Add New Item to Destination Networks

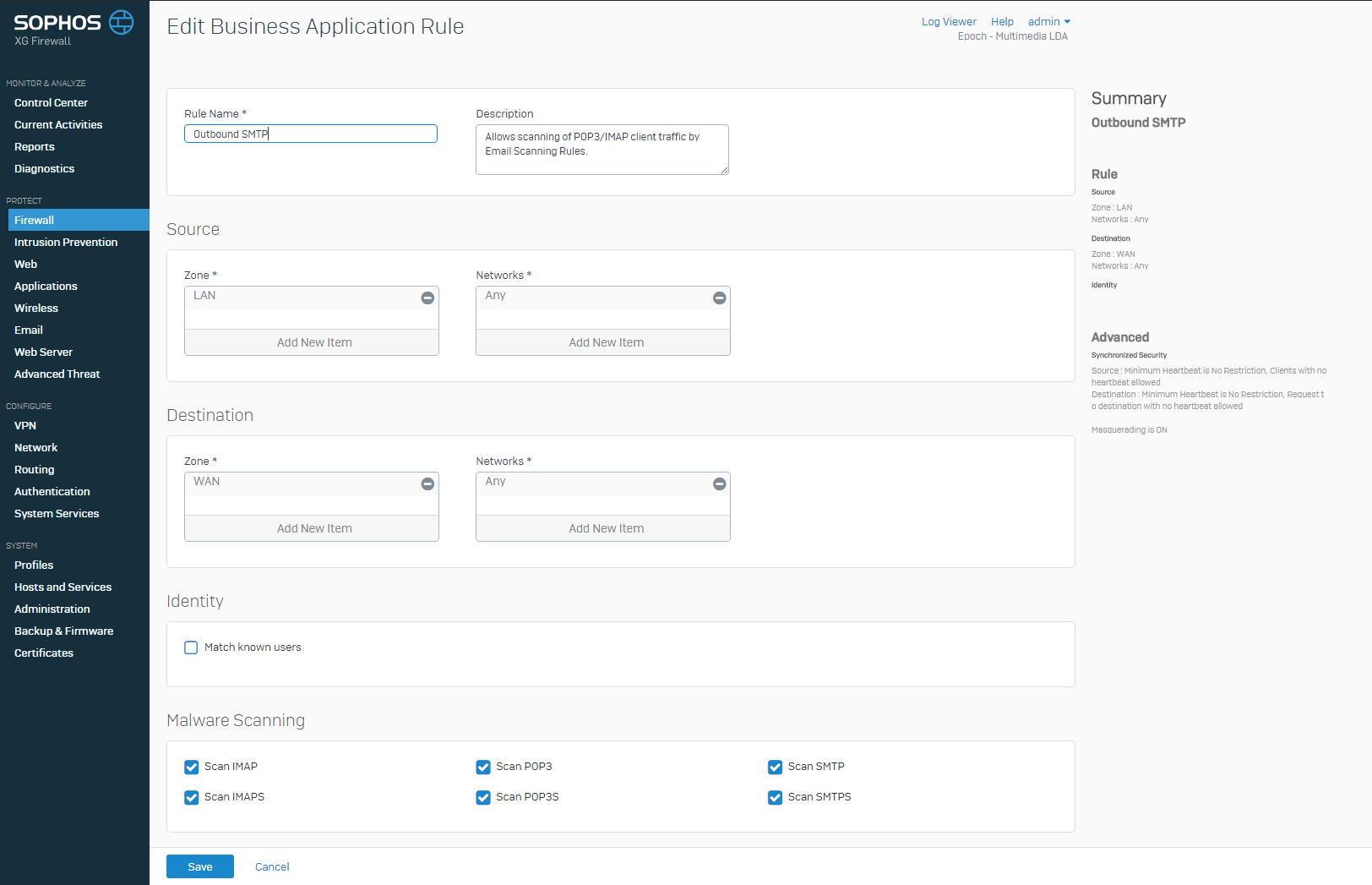tap(603, 528)
